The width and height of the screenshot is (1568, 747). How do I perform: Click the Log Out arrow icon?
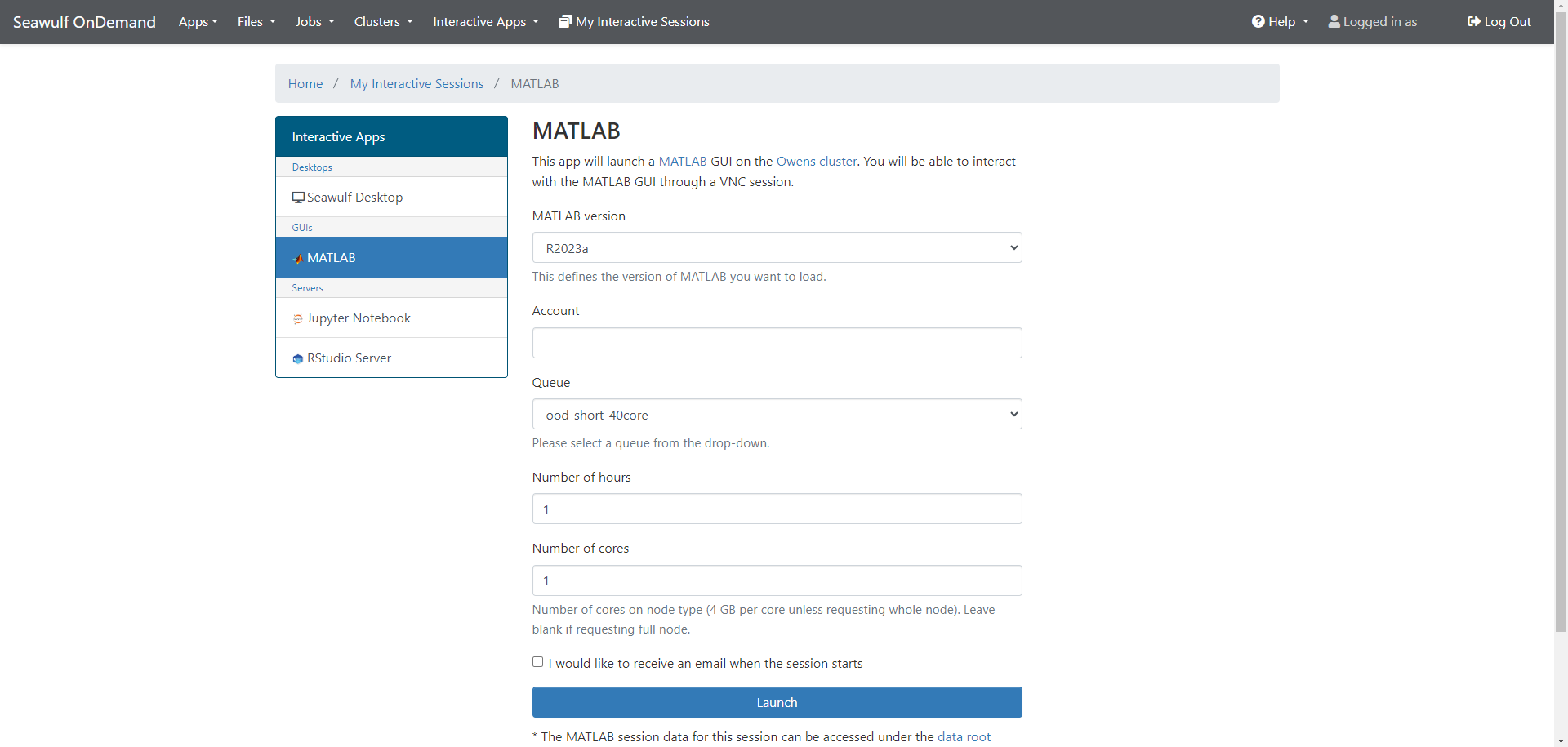pyautogui.click(x=1473, y=21)
